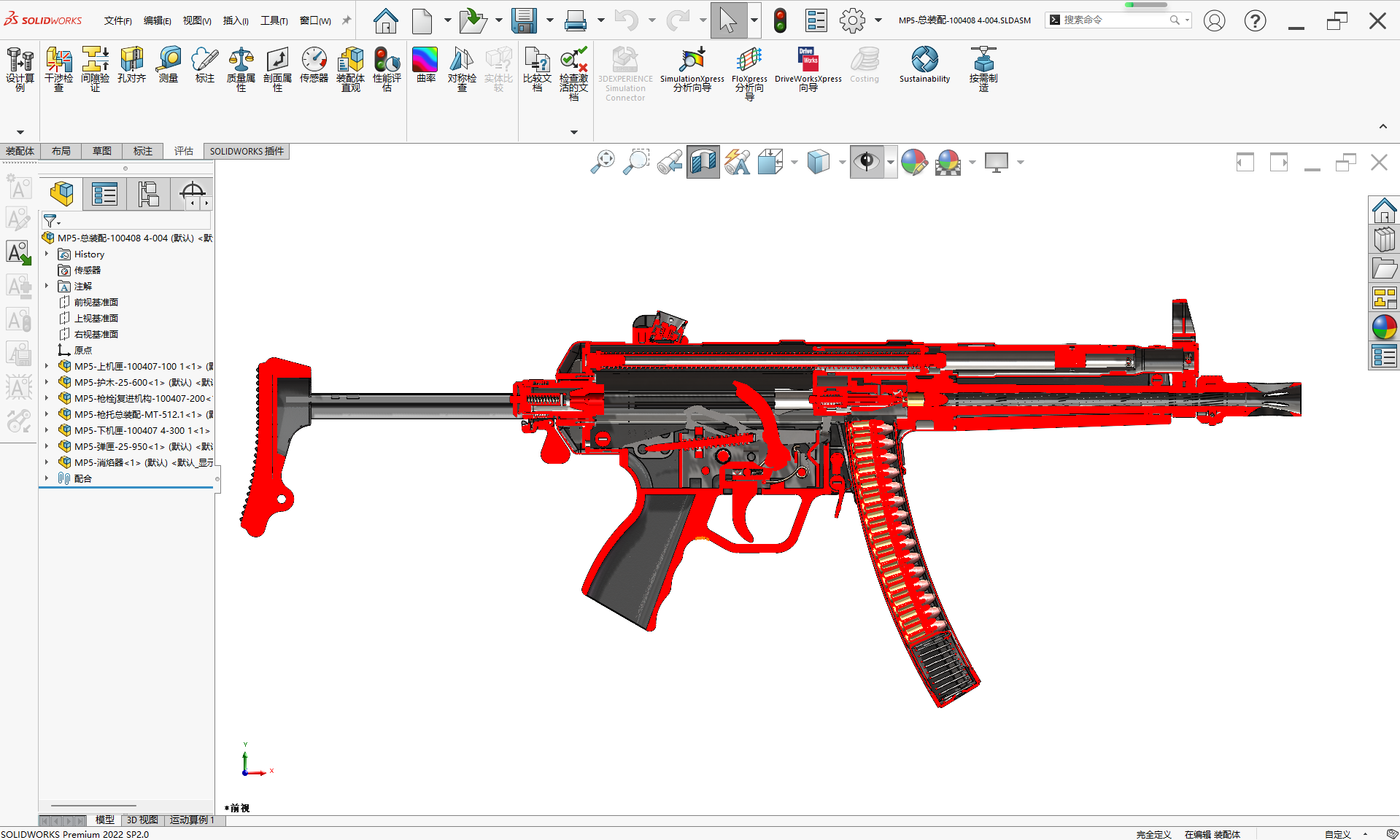
Task: Open the Hole Alignment tool (孔对齐)
Action: [x=131, y=65]
